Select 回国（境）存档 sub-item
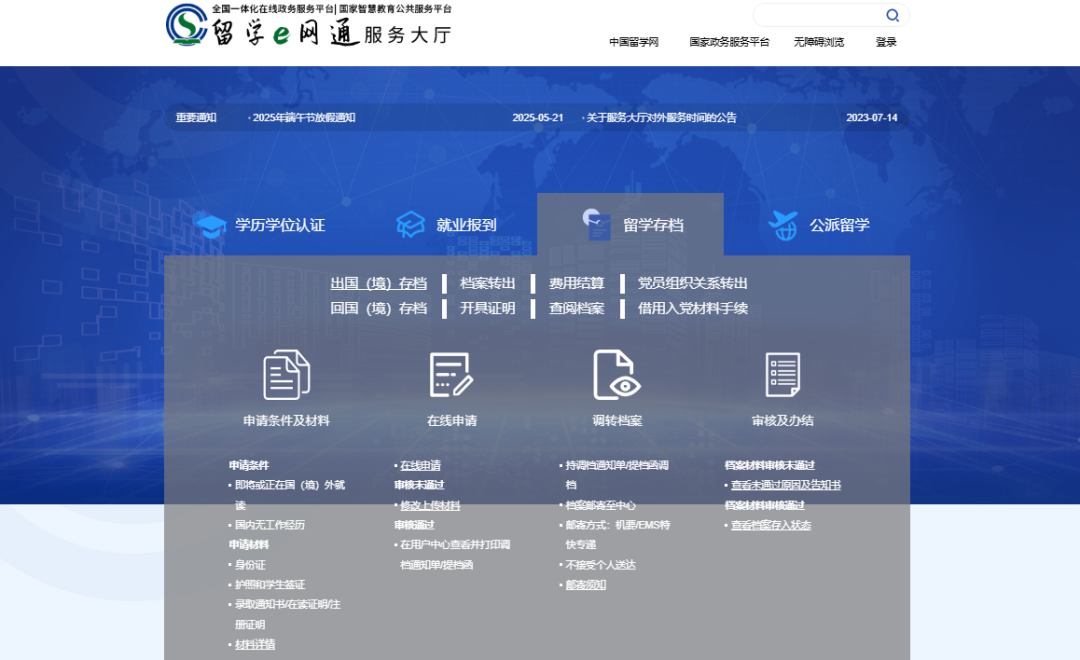 379,308
